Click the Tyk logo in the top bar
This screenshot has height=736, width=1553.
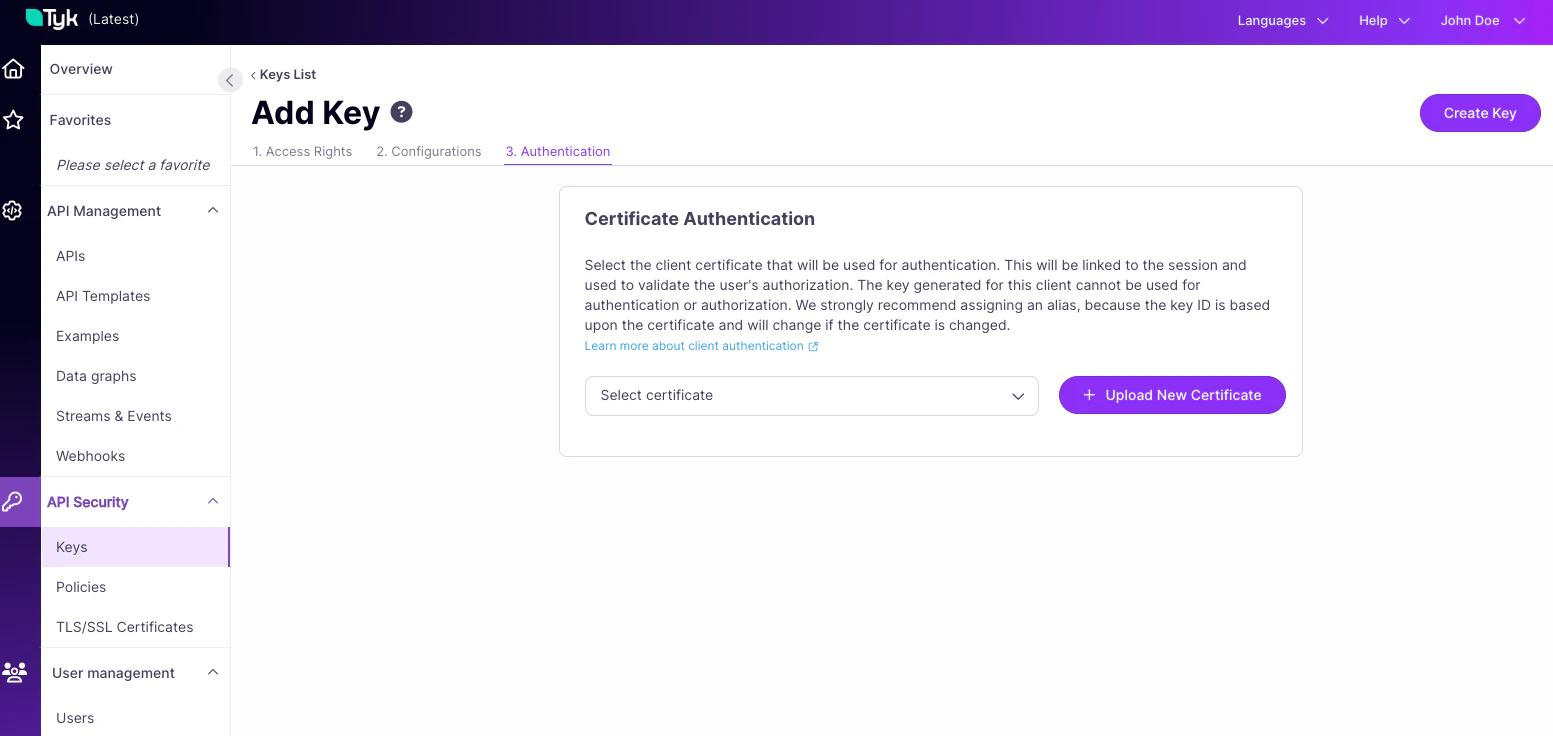coord(52,18)
